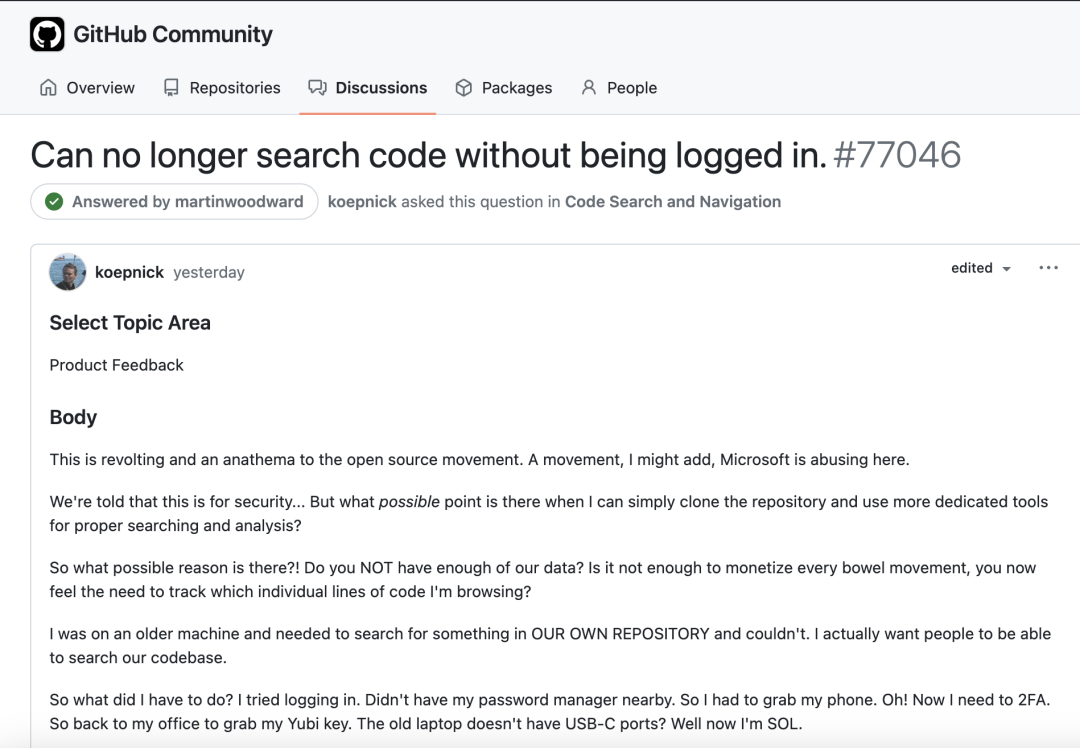Click the Answered by martinwoodward badge
Image resolution: width=1080 pixels, height=748 pixels.
pos(174,202)
